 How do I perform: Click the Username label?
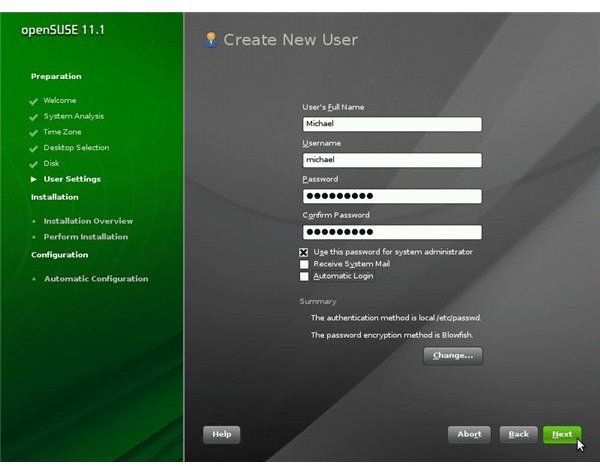(321, 143)
